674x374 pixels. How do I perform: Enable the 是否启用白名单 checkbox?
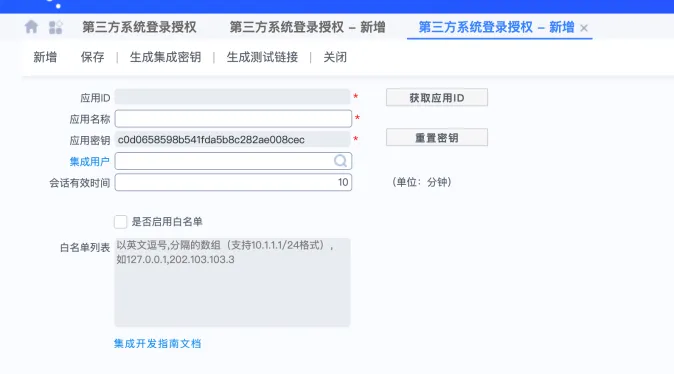(x=120, y=222)
